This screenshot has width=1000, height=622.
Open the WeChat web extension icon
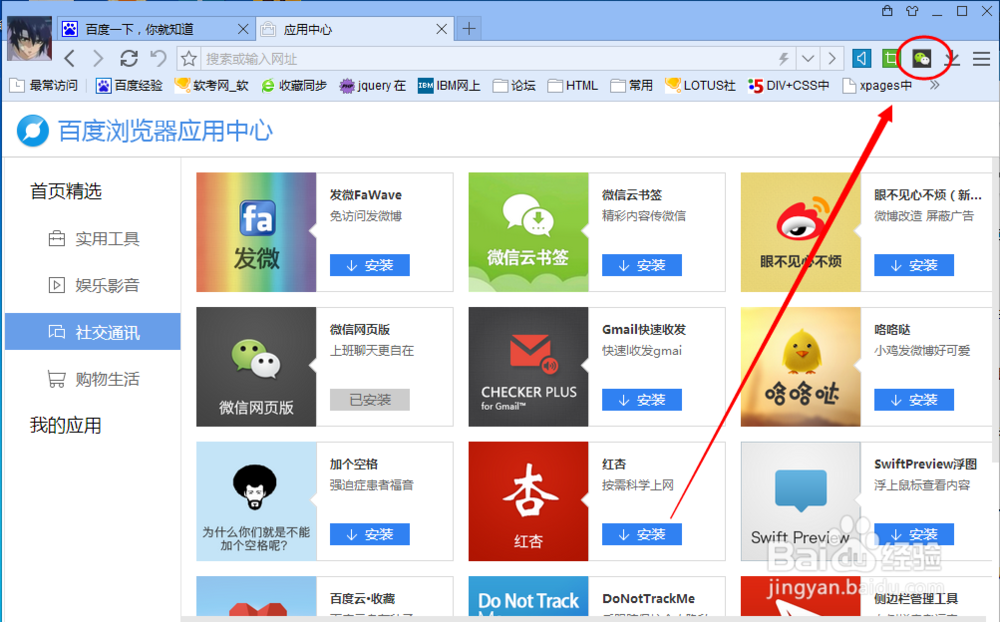(922, 59)
